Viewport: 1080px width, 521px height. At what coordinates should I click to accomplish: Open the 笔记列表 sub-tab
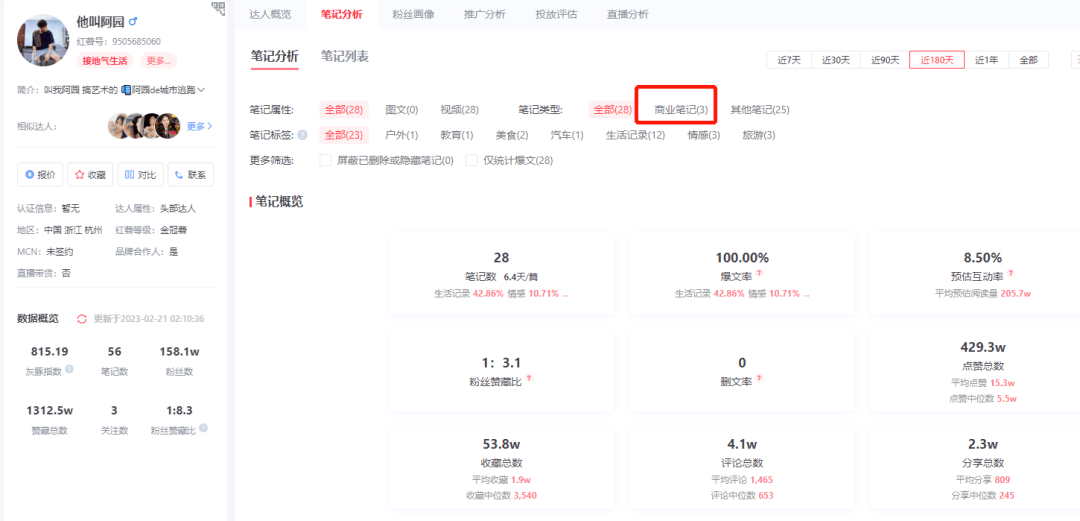point(344,57)
